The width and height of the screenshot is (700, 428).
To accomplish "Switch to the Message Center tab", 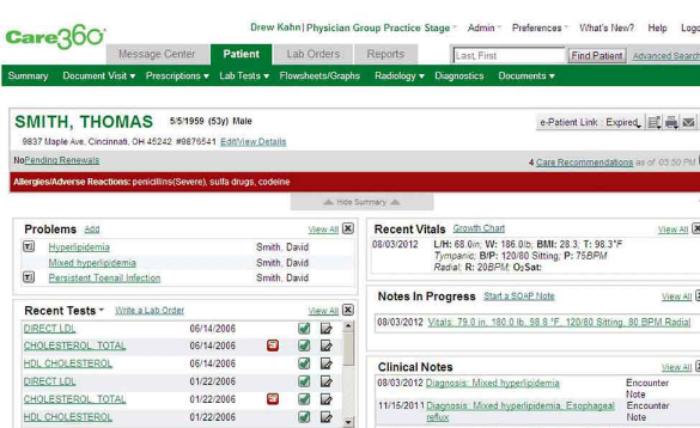I will pyautogui.click(x=157, y=54).
